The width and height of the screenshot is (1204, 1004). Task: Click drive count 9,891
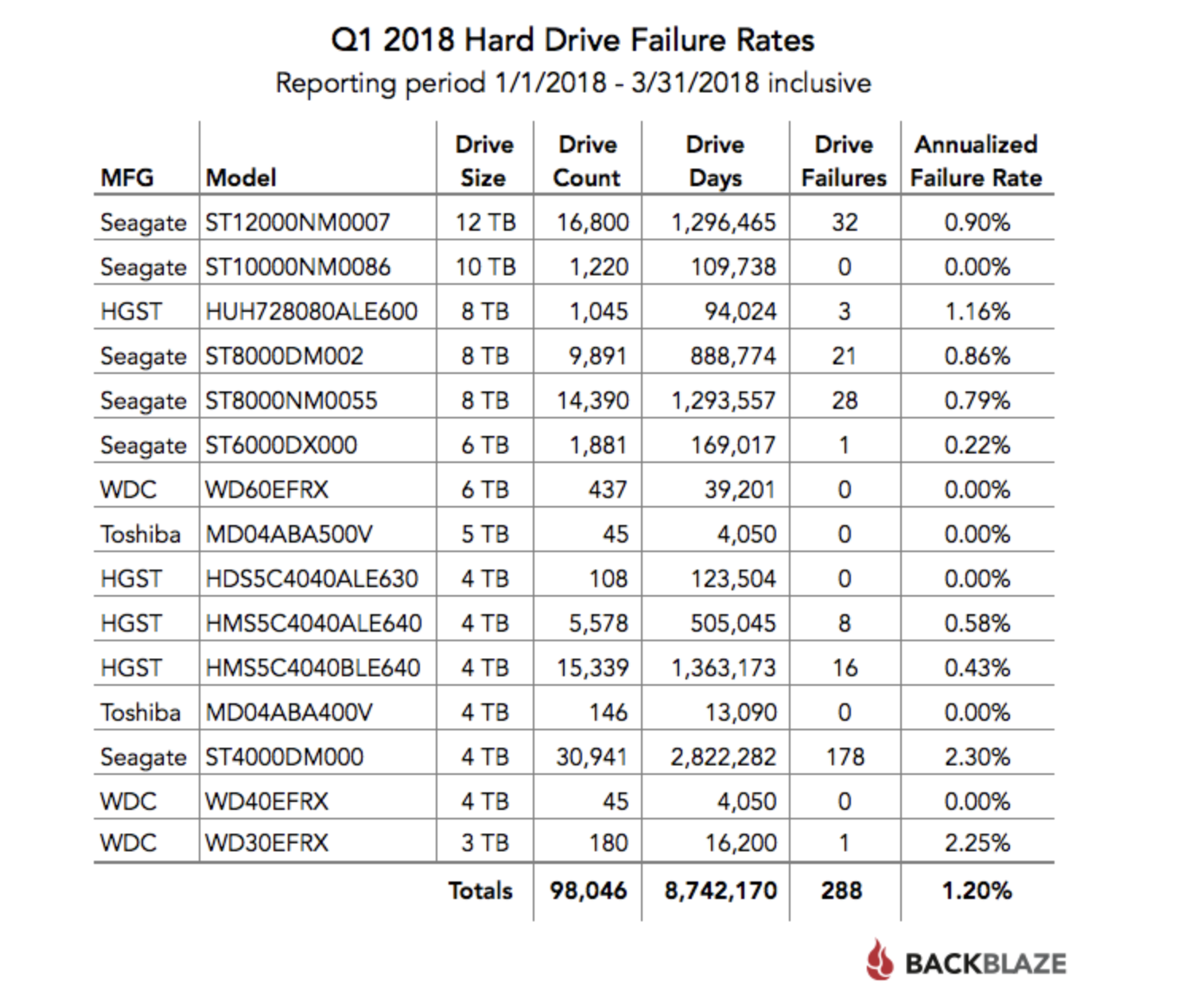pyautogui.click(x=598, y=356)
